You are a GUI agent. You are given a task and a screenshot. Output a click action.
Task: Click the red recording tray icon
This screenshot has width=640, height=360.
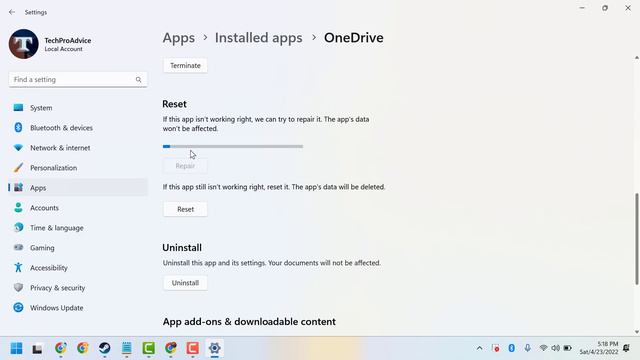[x=496, y=348]
